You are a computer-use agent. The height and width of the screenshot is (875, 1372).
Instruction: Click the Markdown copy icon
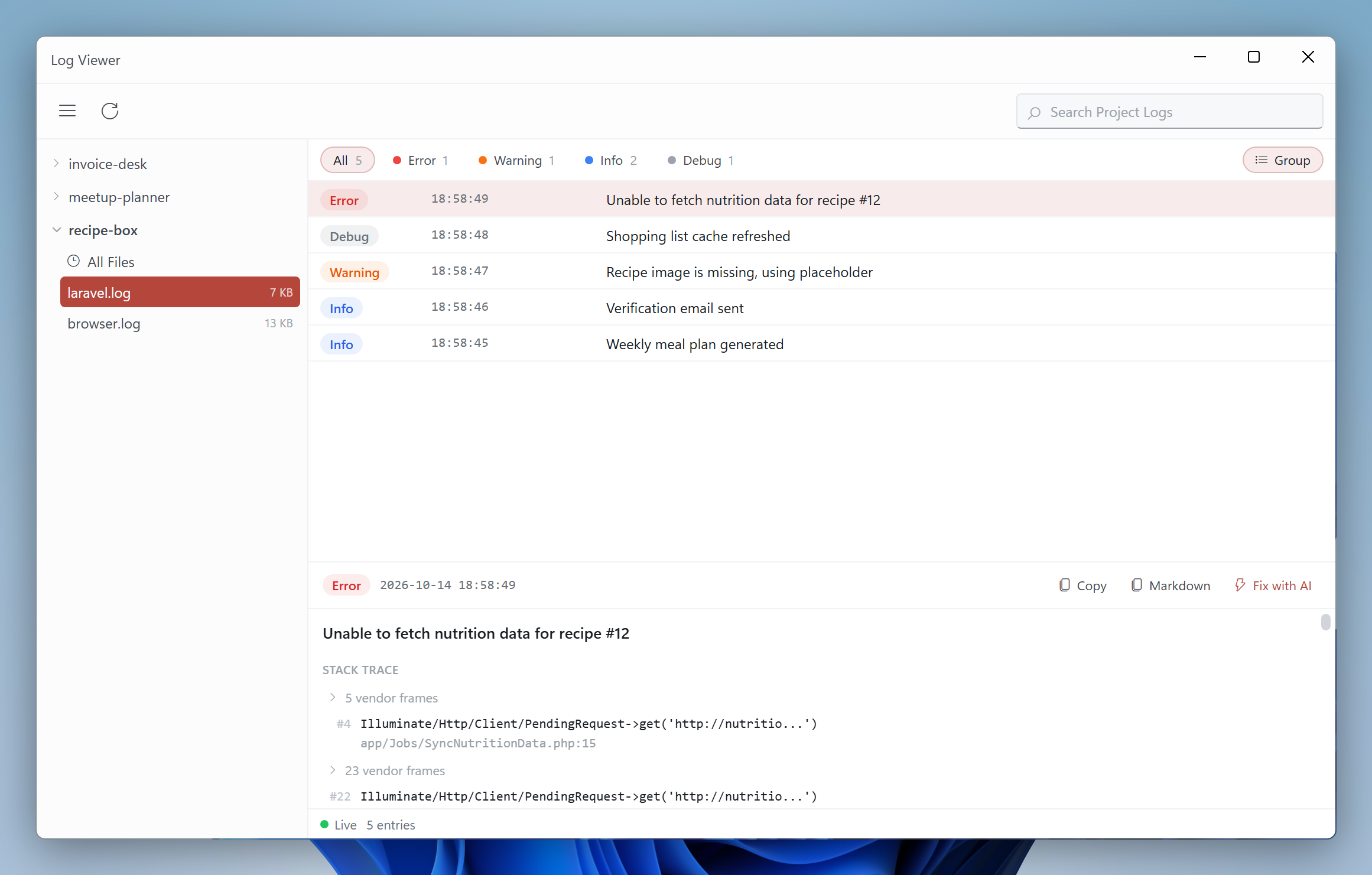point(1136,585)
